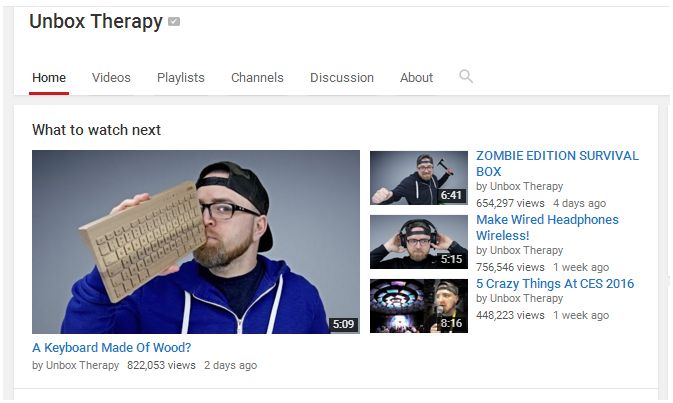
Task: Go to the Channels tab
Action: pyautogui.click(x=257, y=78)
